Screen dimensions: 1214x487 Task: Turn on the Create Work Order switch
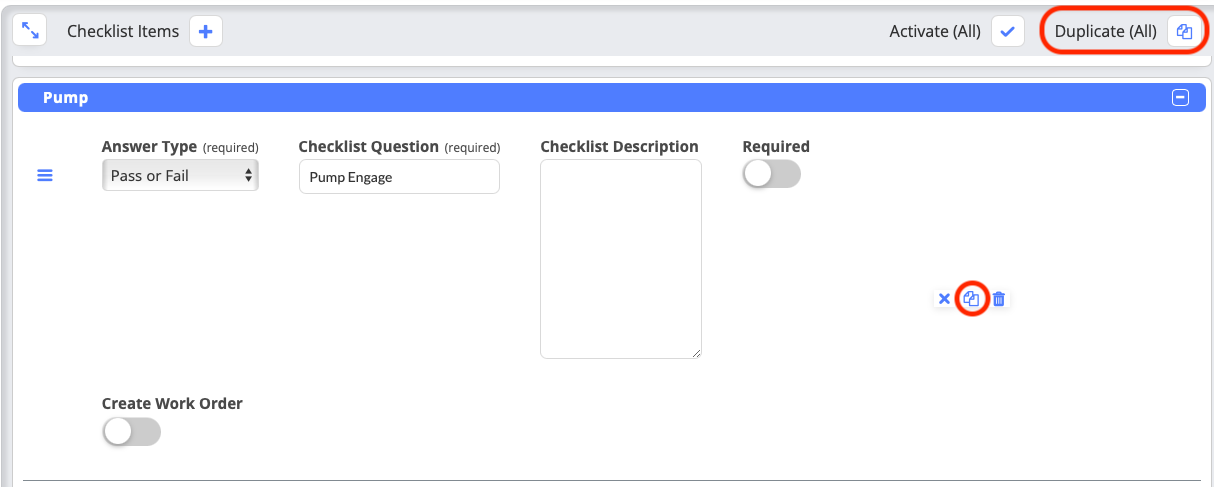pos(131,431)
